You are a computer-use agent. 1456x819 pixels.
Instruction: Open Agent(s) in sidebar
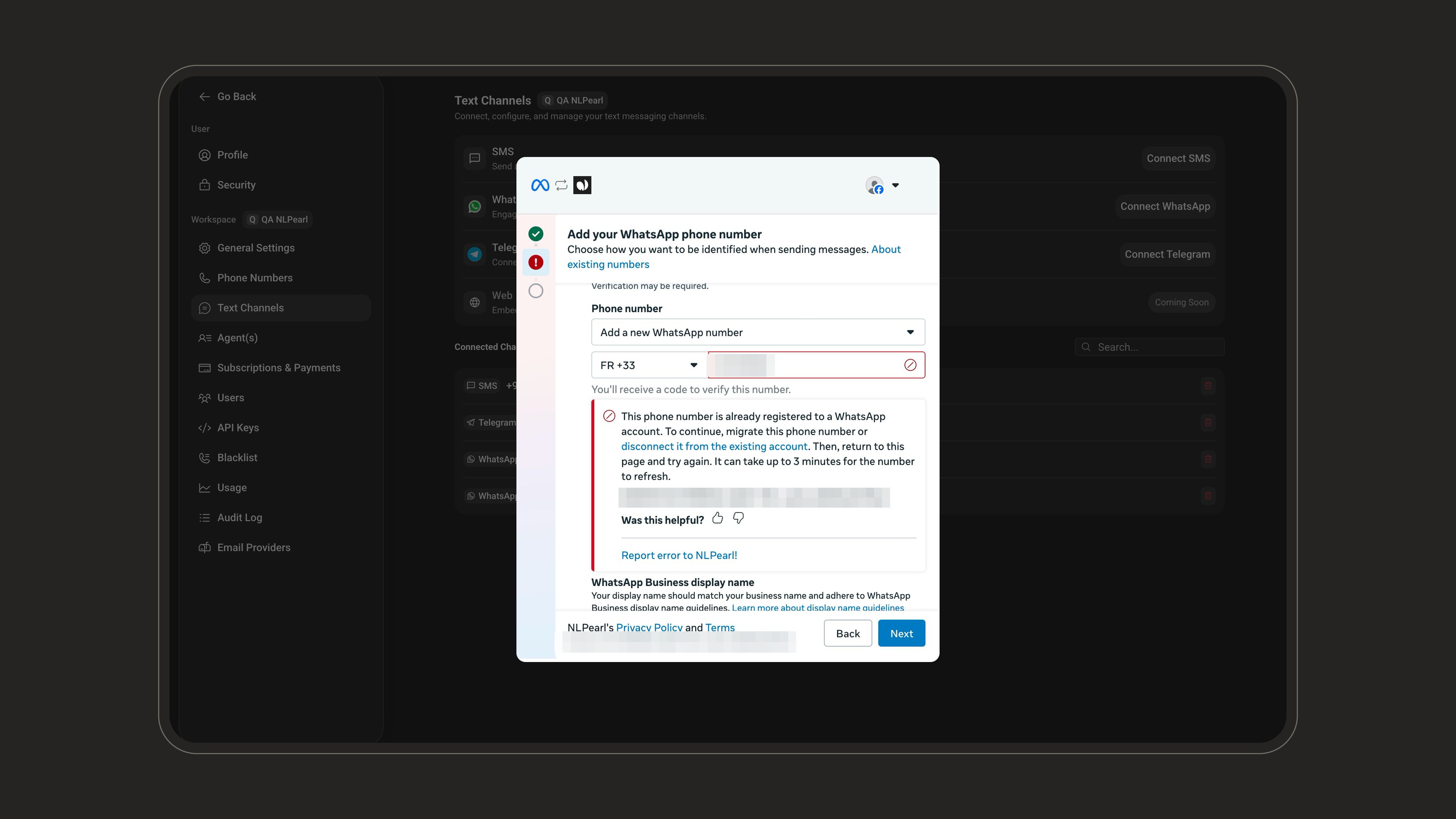280,338
